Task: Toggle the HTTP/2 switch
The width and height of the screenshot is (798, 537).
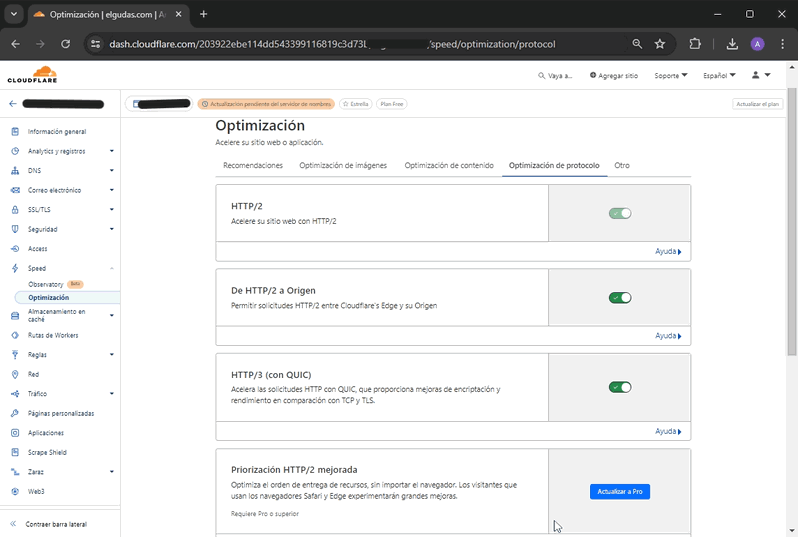Action: 620,213
